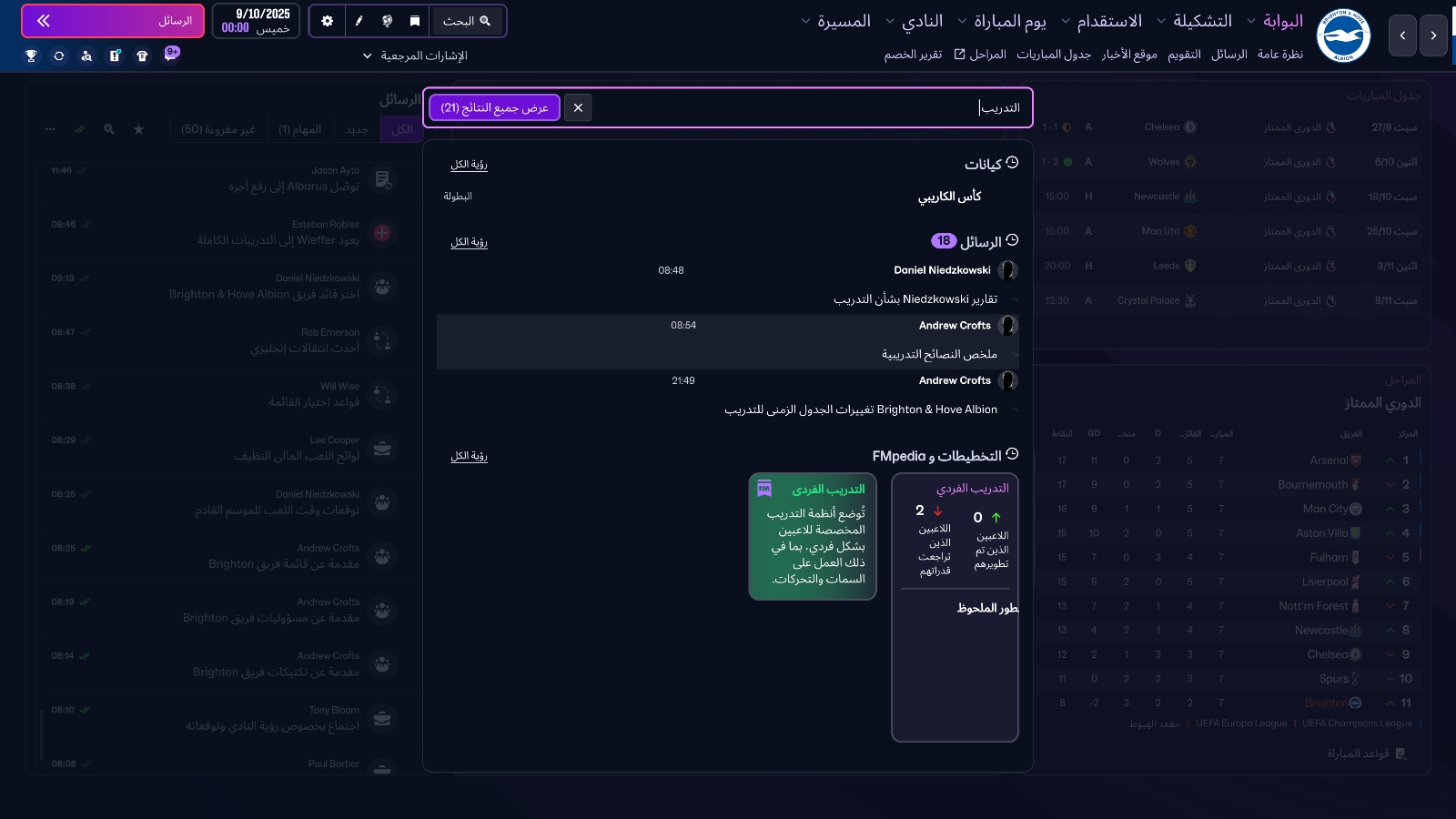Expand the التشكيلة menu chevron
Screen dimensions: 1456x819
[1161, 21]
